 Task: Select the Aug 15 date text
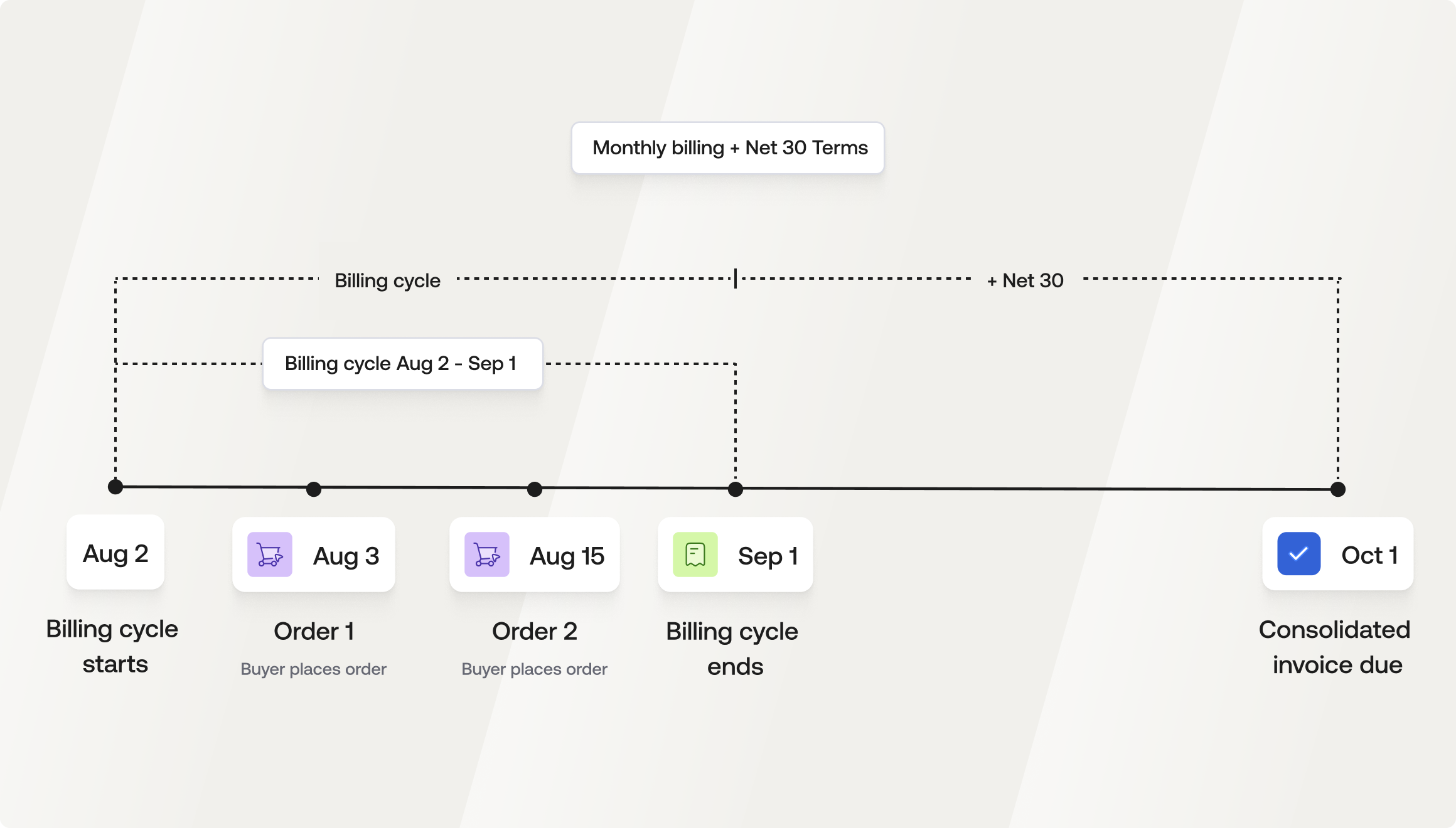coord(567,556)
